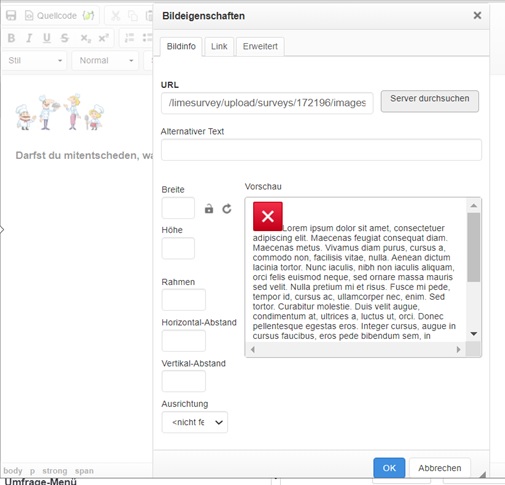Click the placeholder fields icon beside Quellcode

pos(88,15)
